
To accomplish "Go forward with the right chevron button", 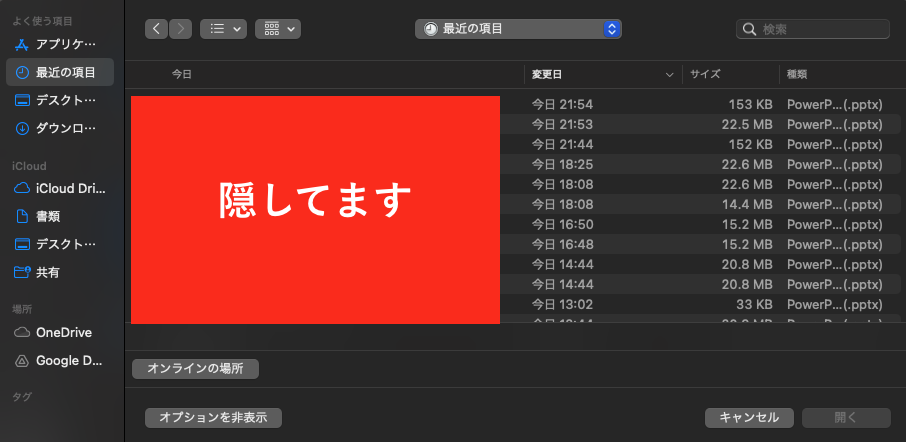I will [x=180, y=29].
